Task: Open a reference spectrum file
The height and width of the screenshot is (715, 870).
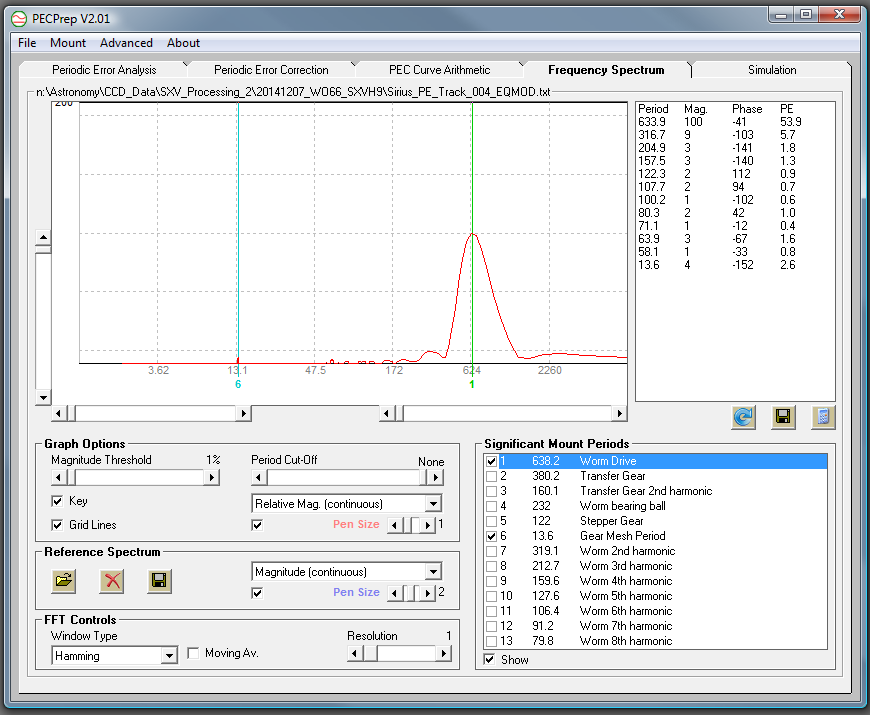Action: [x=63, y=581]
